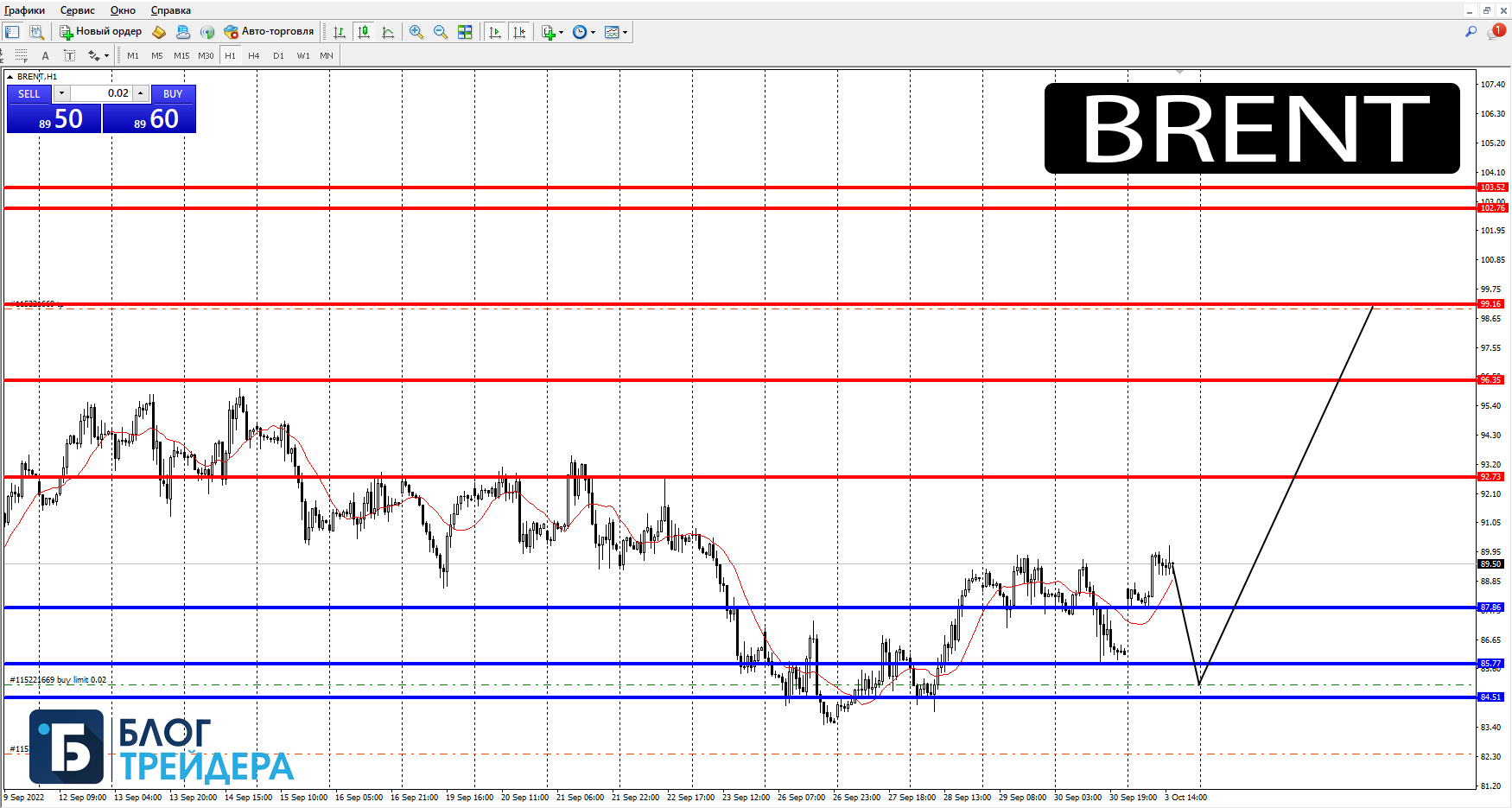
Task: Zoom out the chart with the minus magnifier
Action: click(441, 32)
